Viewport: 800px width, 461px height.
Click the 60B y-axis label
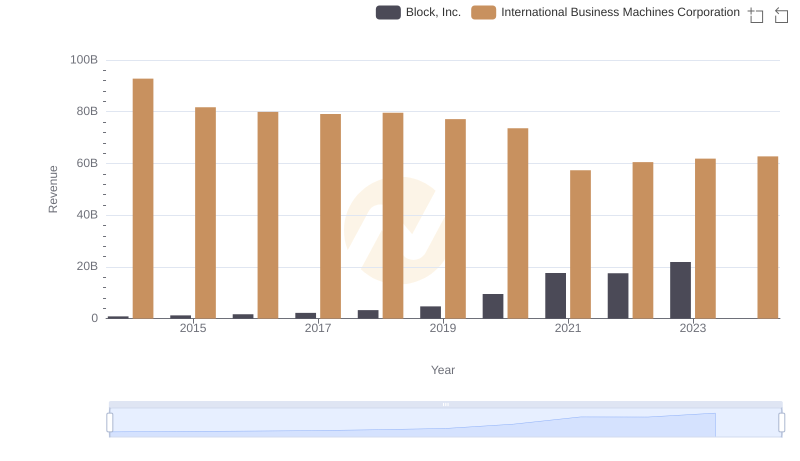point(87,163)
